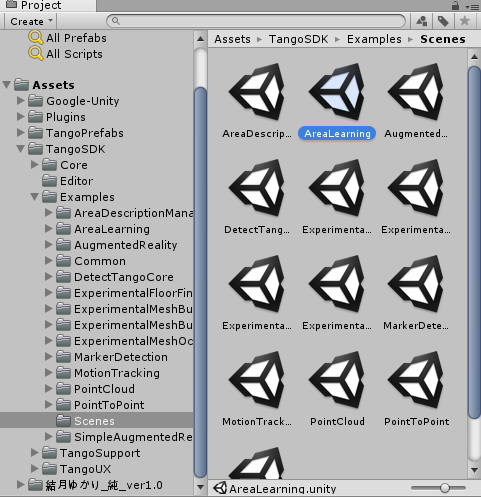Select the All Scripts saved search
This screenshot has width=481, height=497.
click(66, 54)
